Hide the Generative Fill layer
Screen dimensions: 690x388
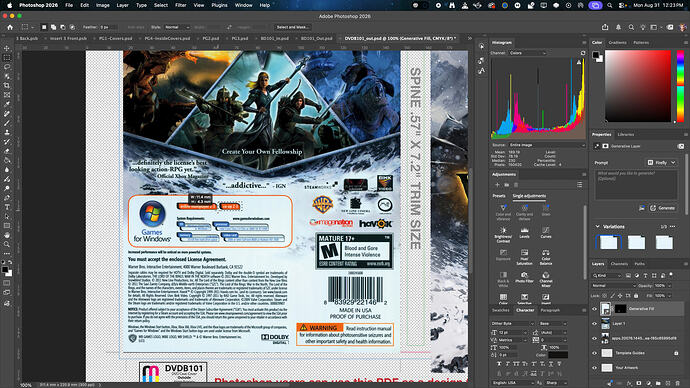coord(595,309)
